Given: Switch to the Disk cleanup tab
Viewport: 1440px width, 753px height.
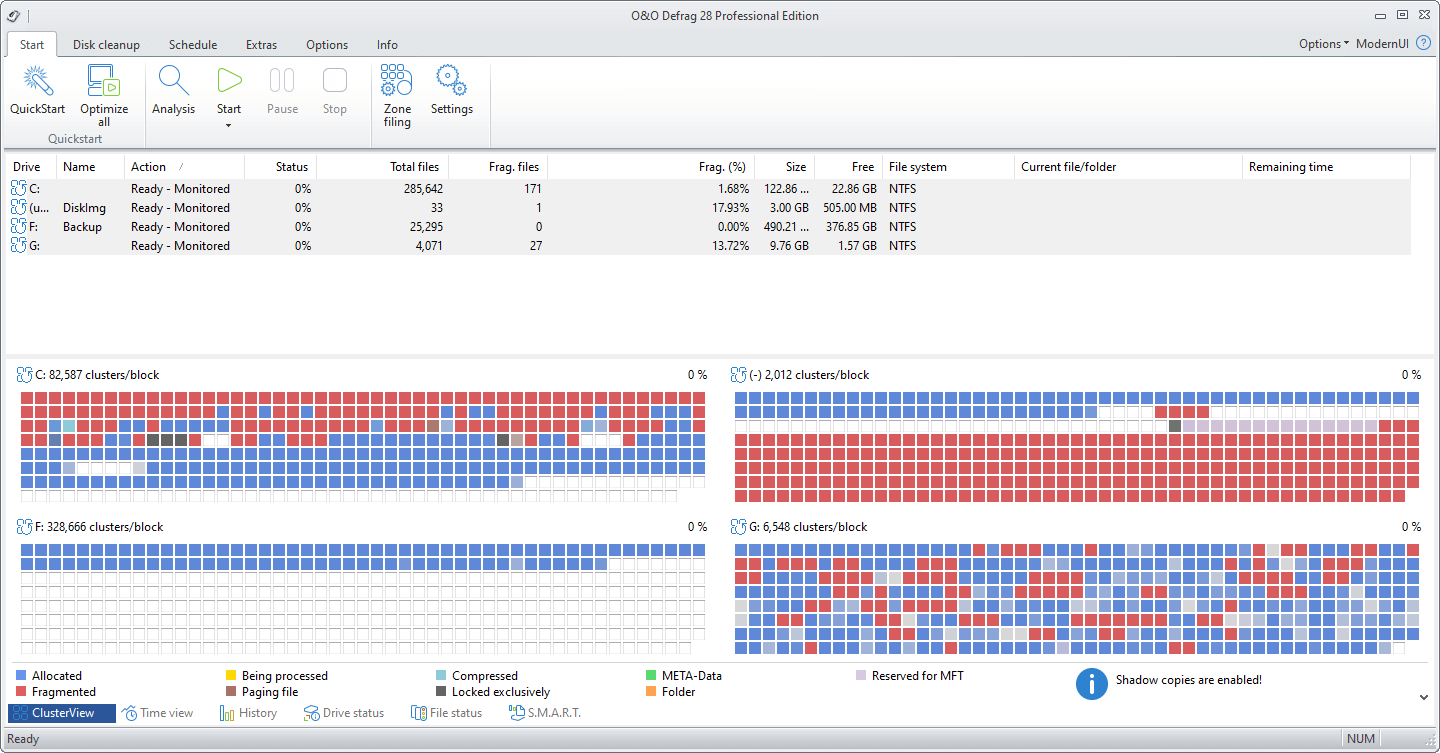Looking at the screenshot, I should [x=106, y=45].
